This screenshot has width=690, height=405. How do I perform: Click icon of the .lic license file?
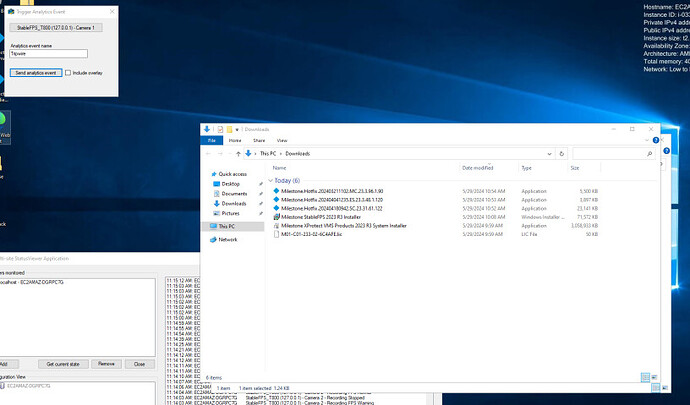[x=276, y=234]
